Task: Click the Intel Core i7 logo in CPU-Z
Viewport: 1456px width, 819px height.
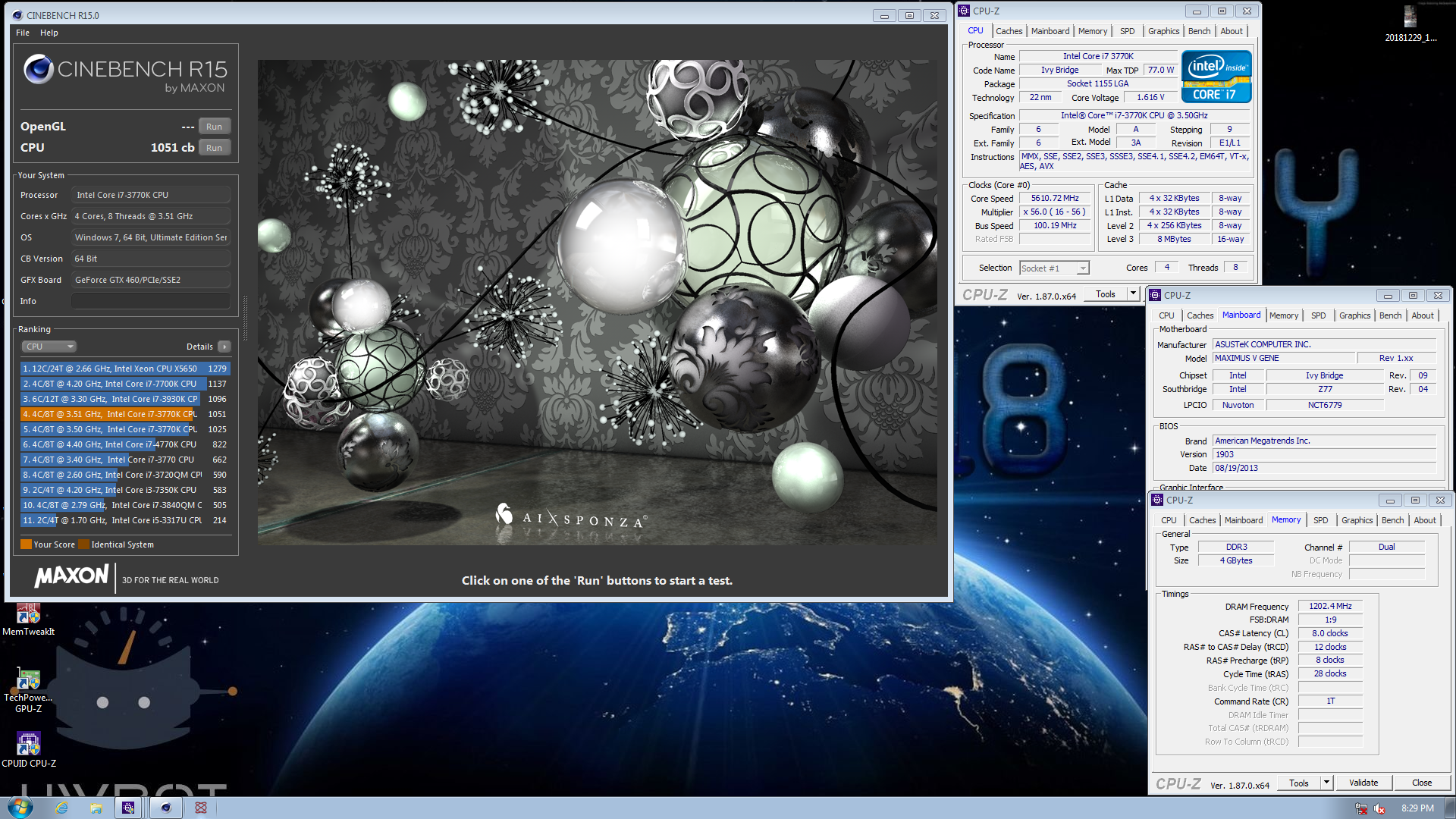Action: (x=1216, y=77)
